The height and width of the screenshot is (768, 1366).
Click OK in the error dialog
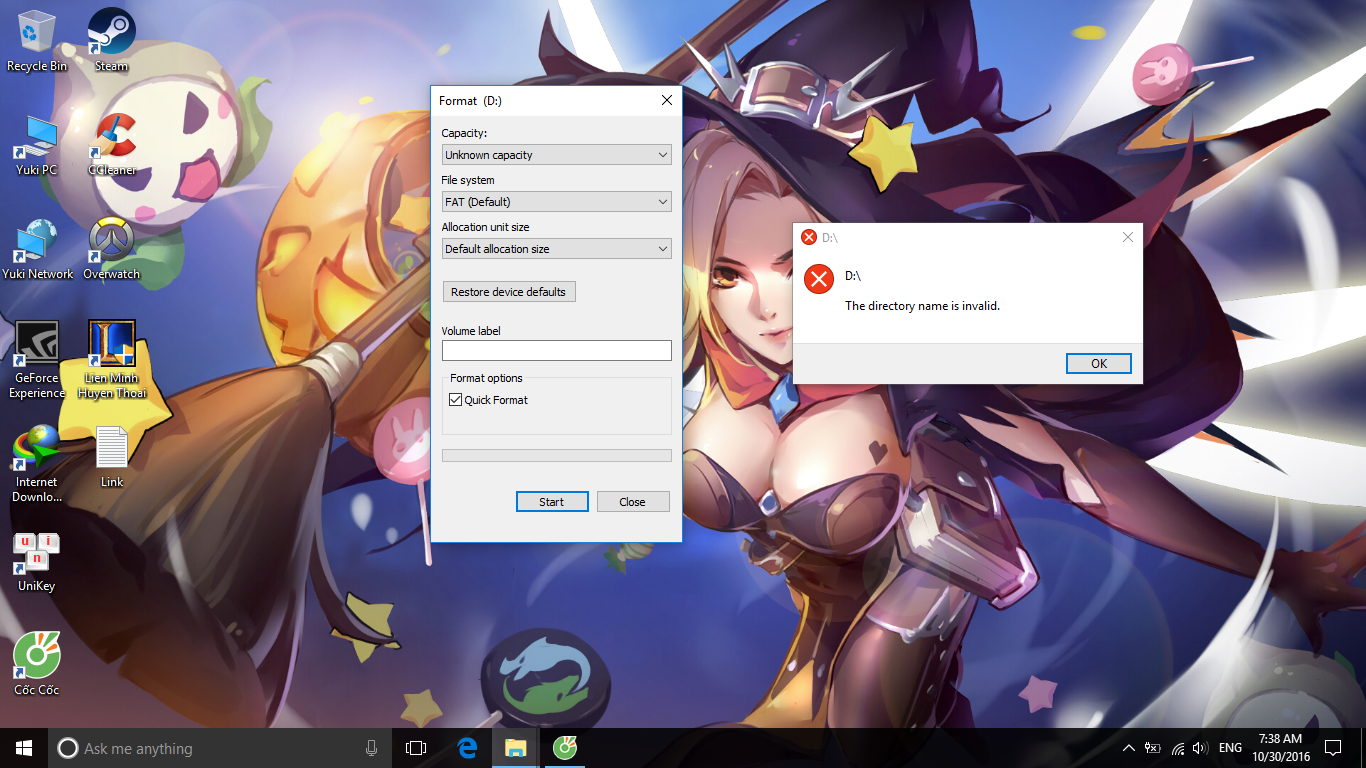(x=1099, y=363)
